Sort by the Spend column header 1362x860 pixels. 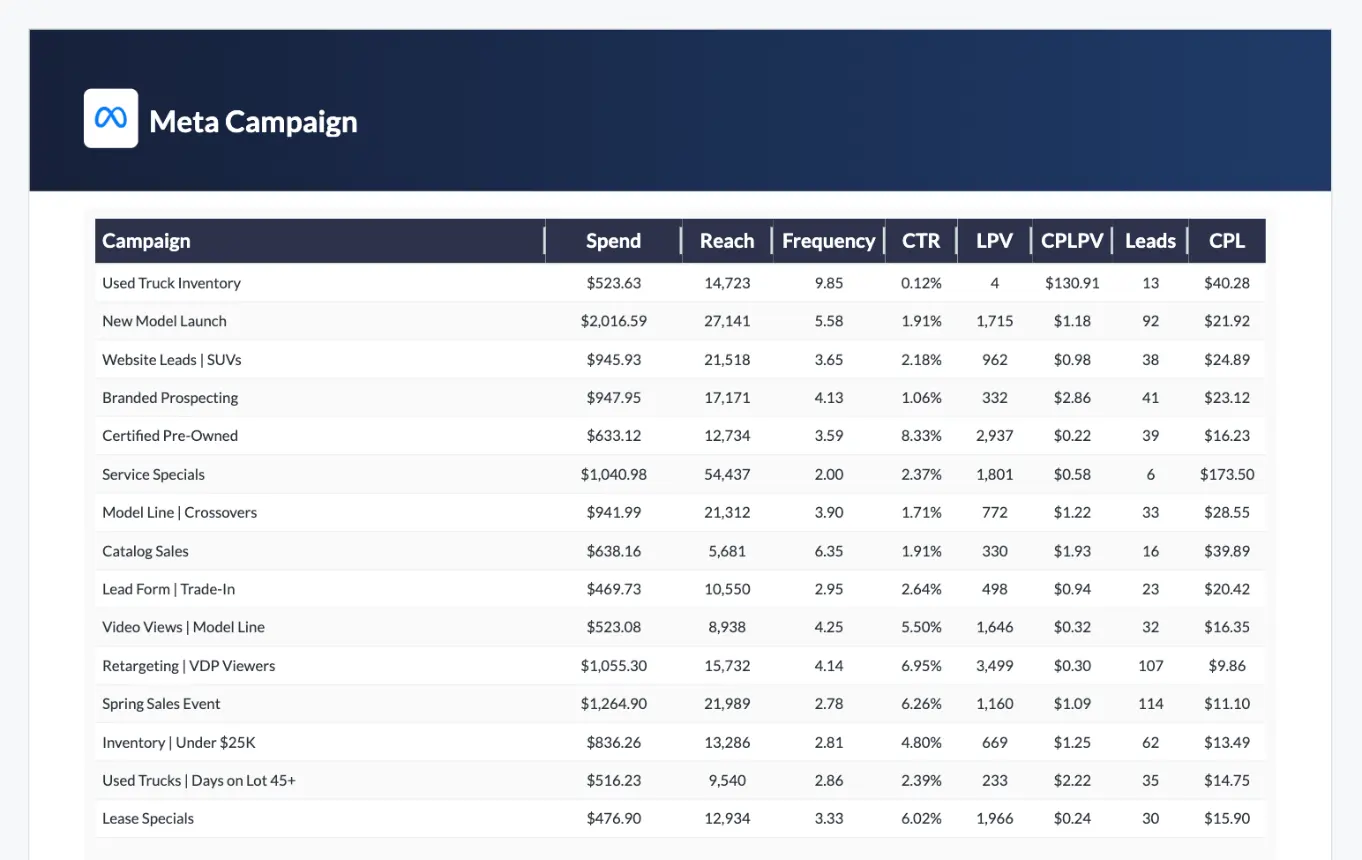click(613, 241)
